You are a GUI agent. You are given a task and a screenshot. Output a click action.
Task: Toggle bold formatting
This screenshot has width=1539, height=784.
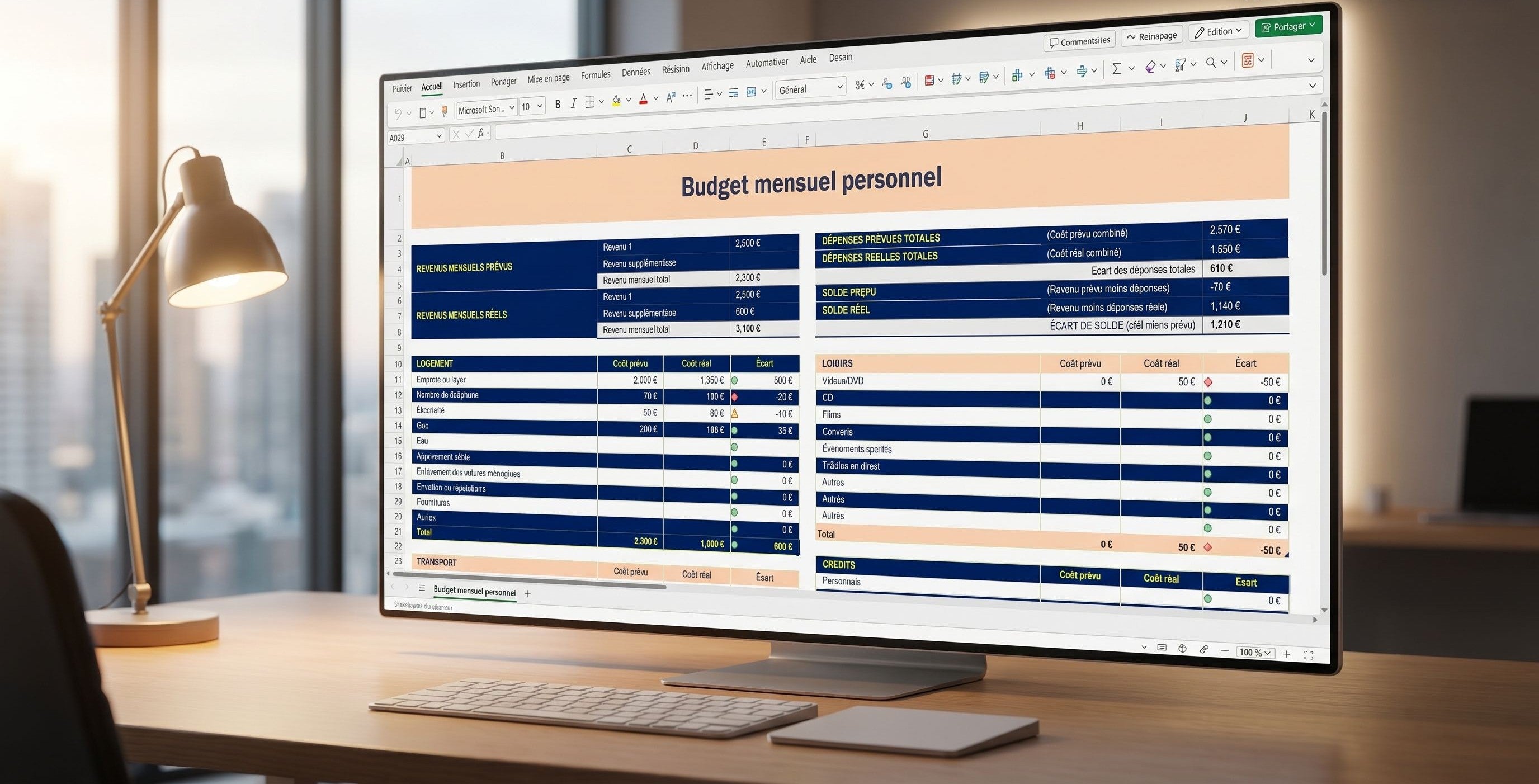(x=558, y=104)
